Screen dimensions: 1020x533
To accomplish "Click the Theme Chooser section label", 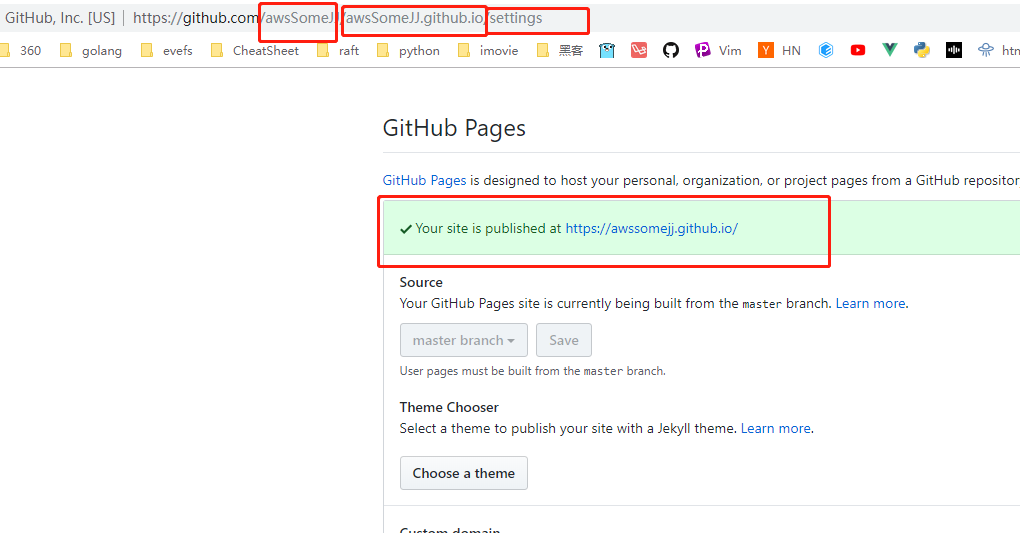I will click(449, 407).
